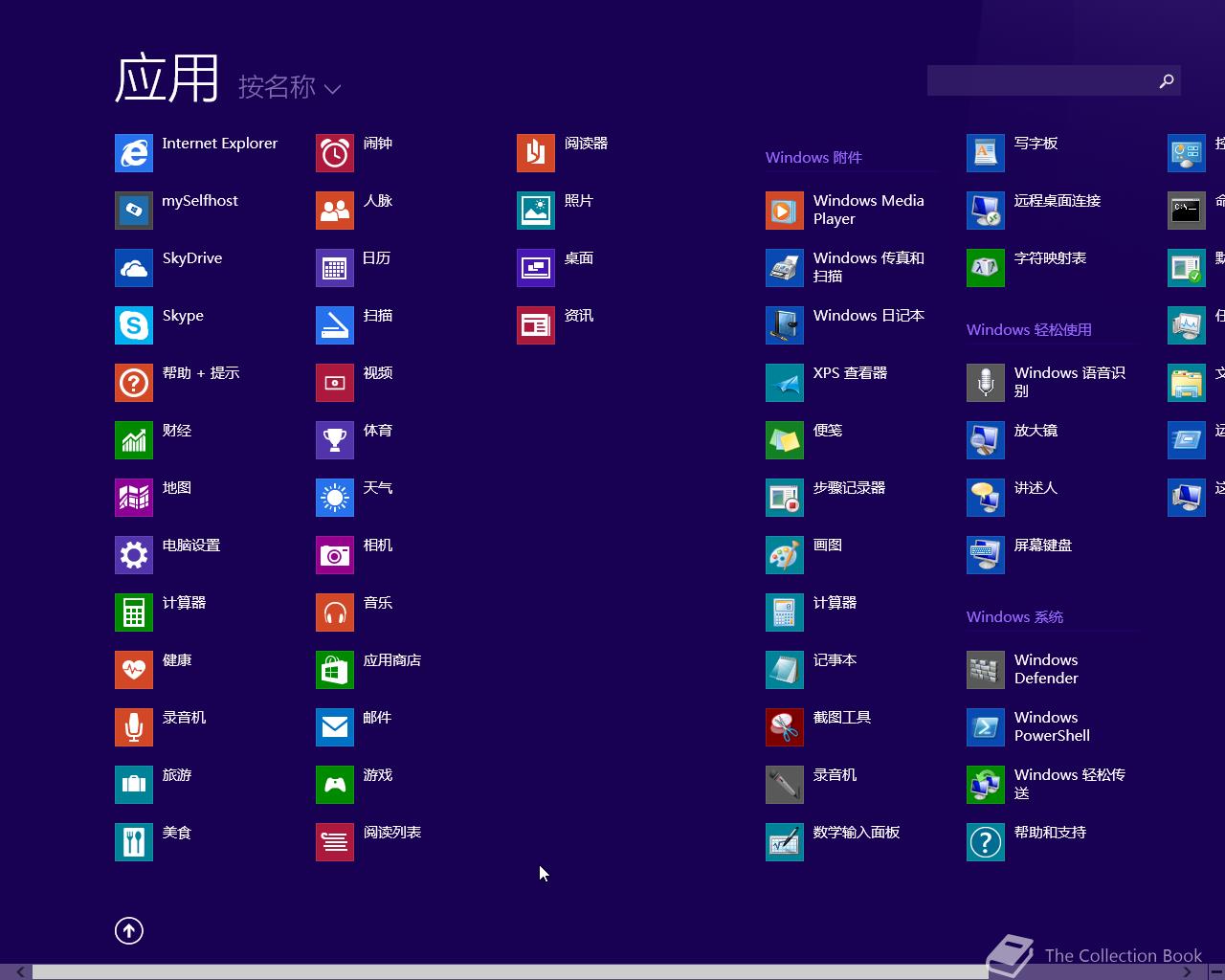This screenshot has height=980, width=1225.
Task: Open 应用商店 store app
Action: point(335,670)
